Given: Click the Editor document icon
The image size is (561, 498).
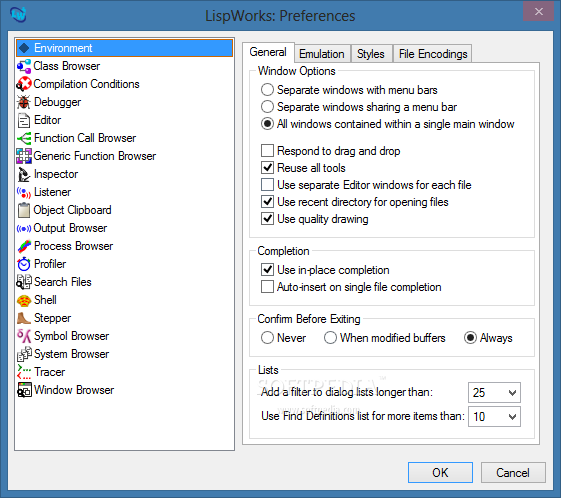Looking at the screenshot, I should [x=24, y=120].
